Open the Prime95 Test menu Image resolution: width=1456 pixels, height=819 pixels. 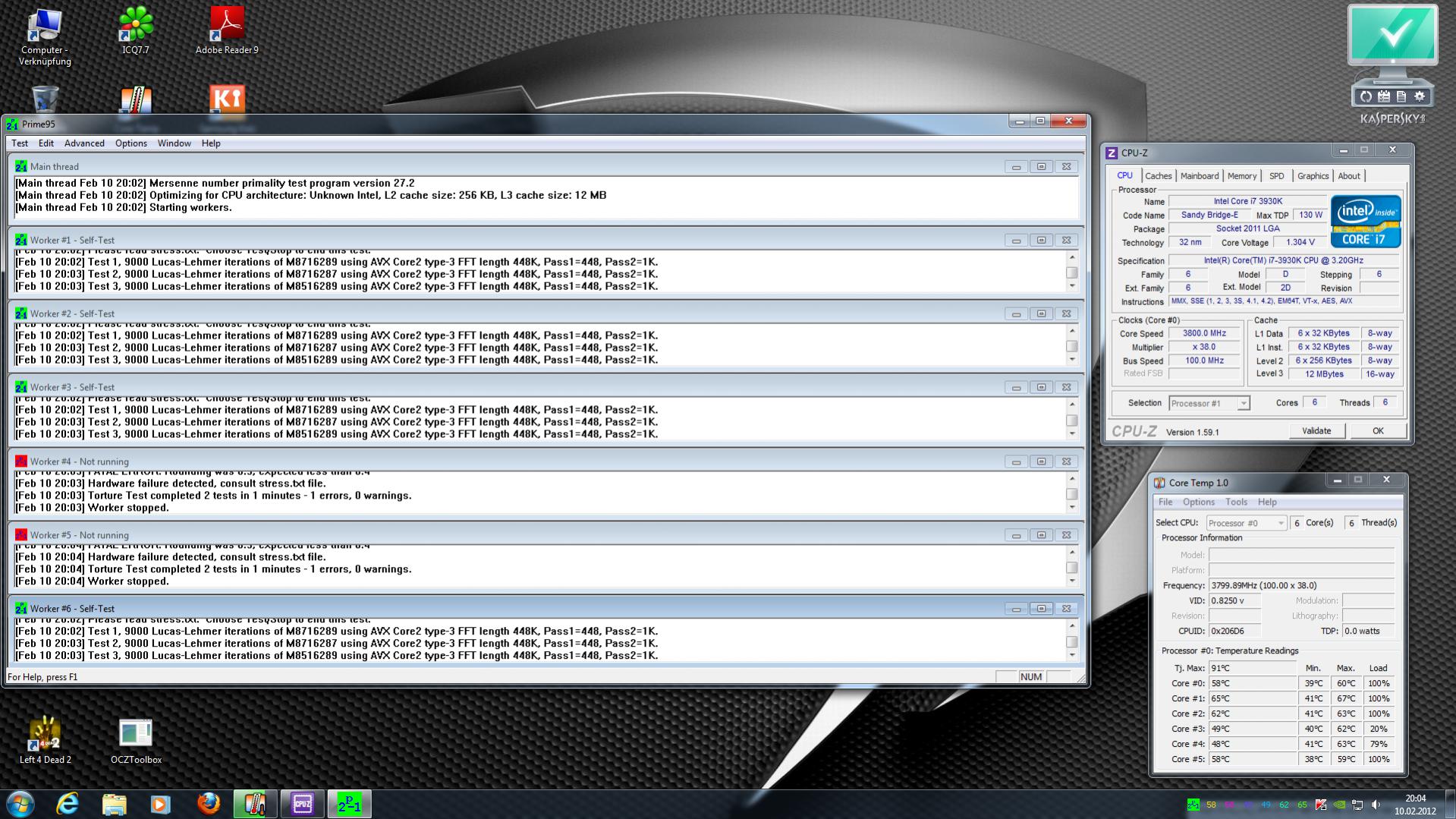pos(20,143)
